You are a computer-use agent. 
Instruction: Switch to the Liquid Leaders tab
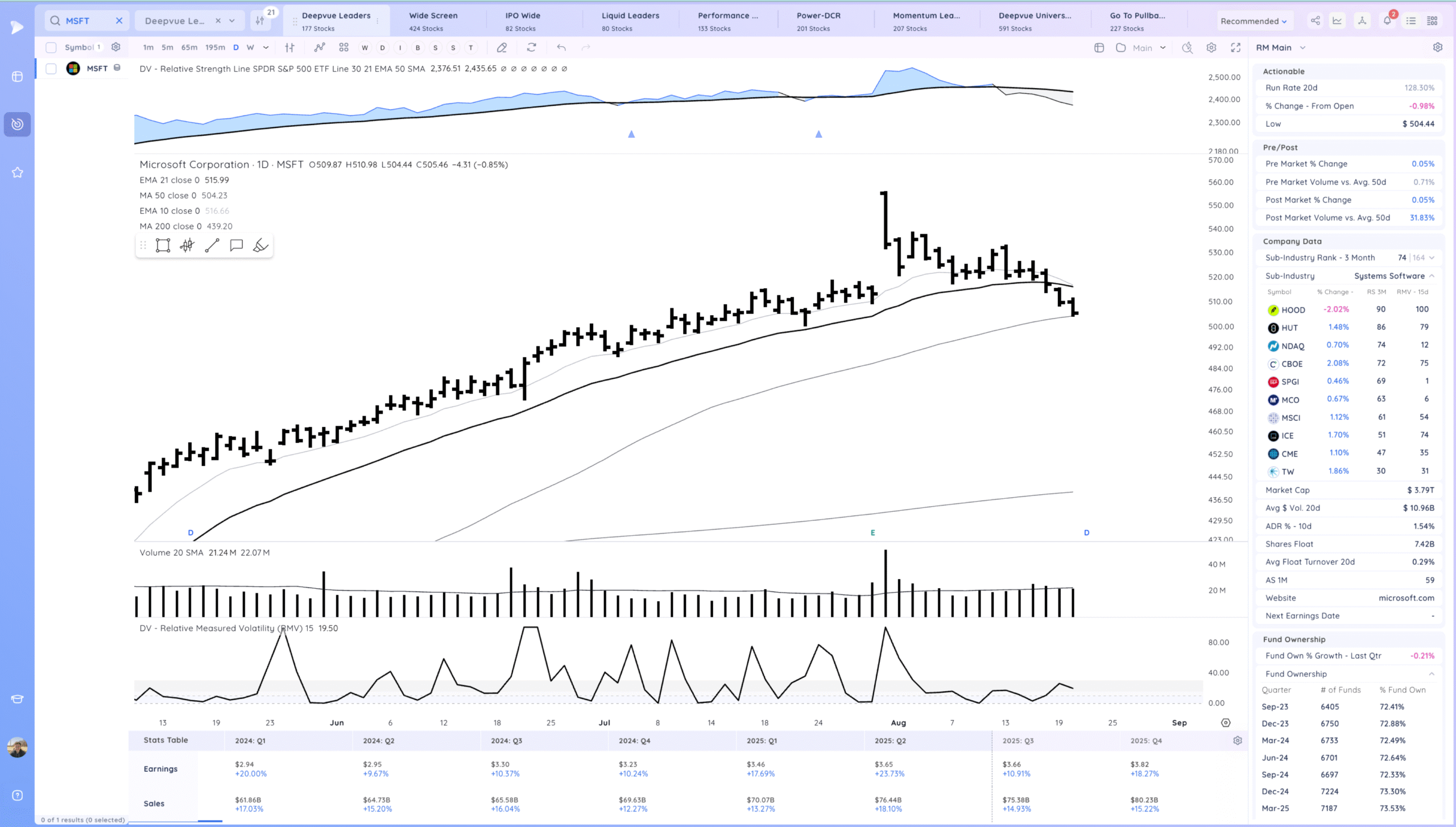630,21
